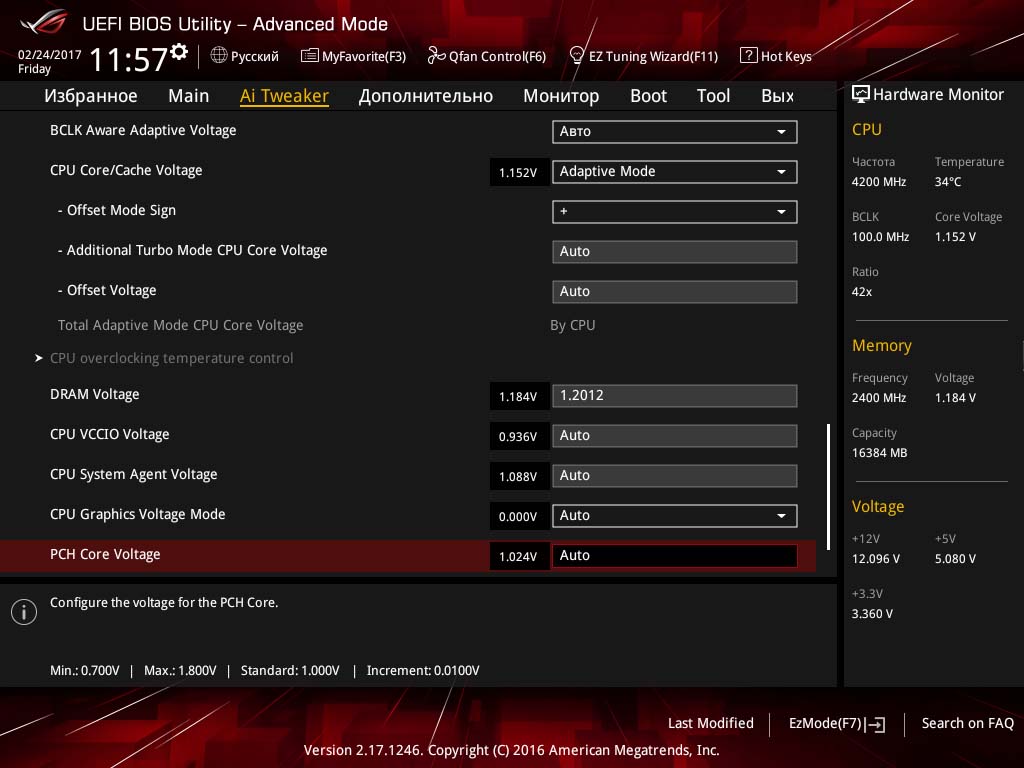
Task: Click the 16384 MB memory capacity value
Action: (879, 453)
